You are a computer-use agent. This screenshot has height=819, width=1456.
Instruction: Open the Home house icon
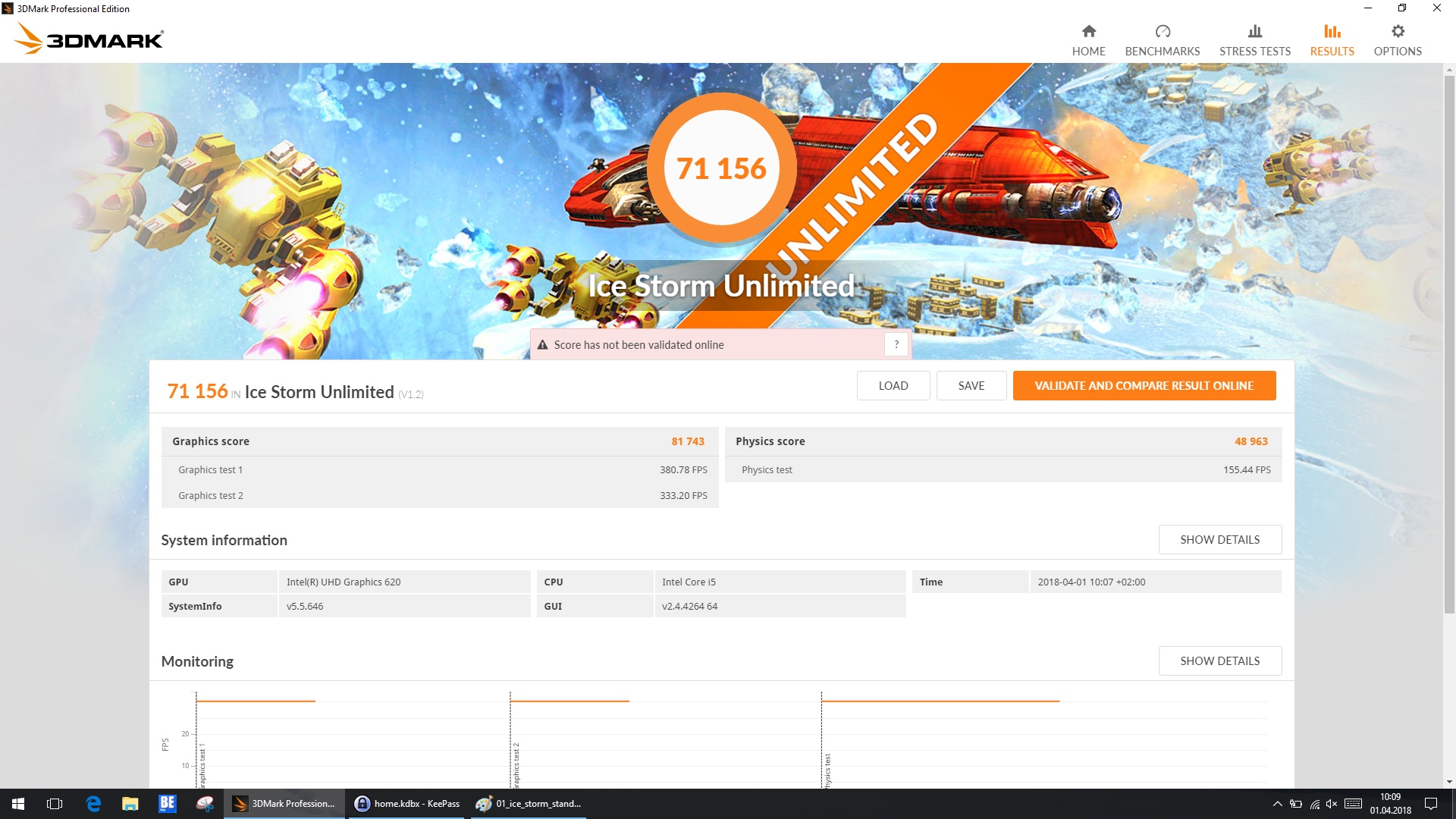point(1088,31)
